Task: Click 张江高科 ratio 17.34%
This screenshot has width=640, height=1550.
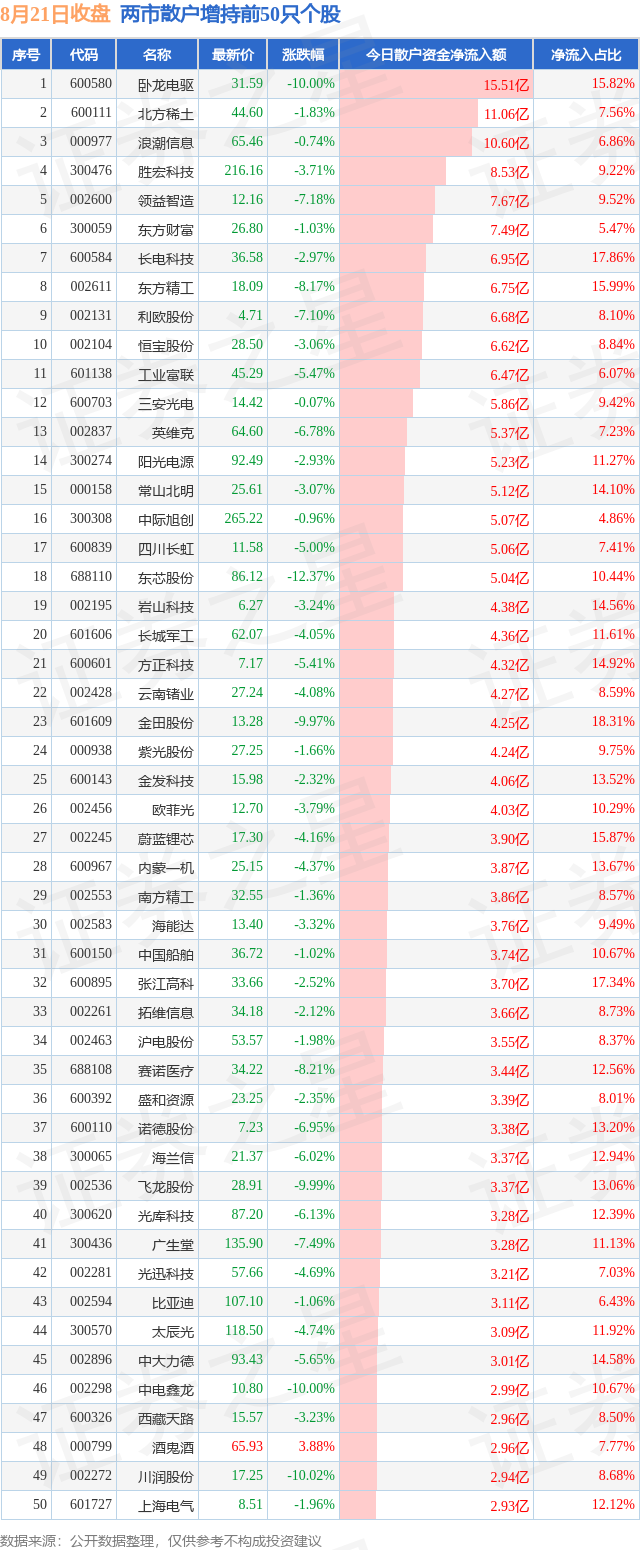Action: pyautogui.click(x=613, y=983)
